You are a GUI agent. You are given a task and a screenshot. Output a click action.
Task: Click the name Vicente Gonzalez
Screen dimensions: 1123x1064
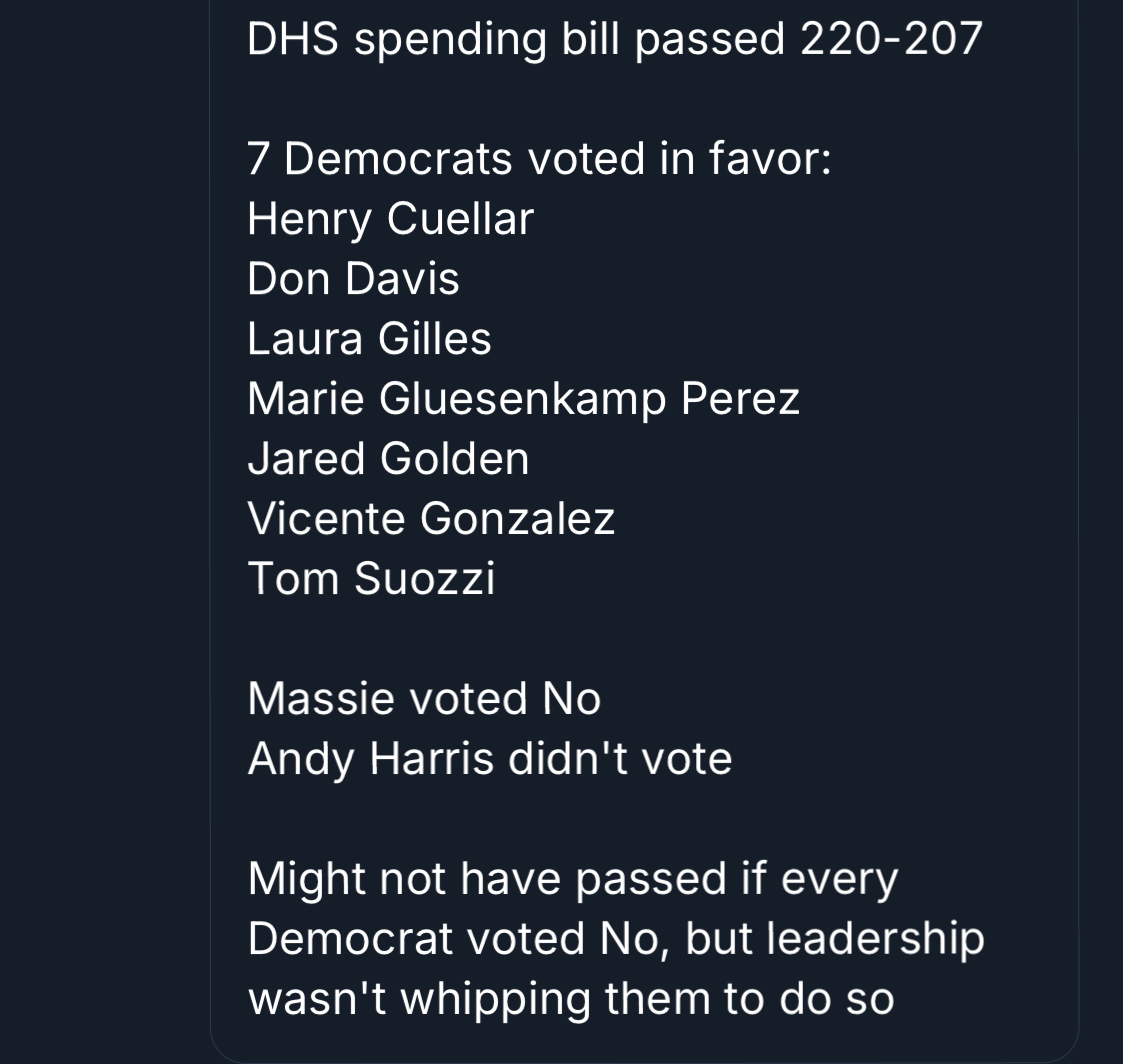pos(431,519)
